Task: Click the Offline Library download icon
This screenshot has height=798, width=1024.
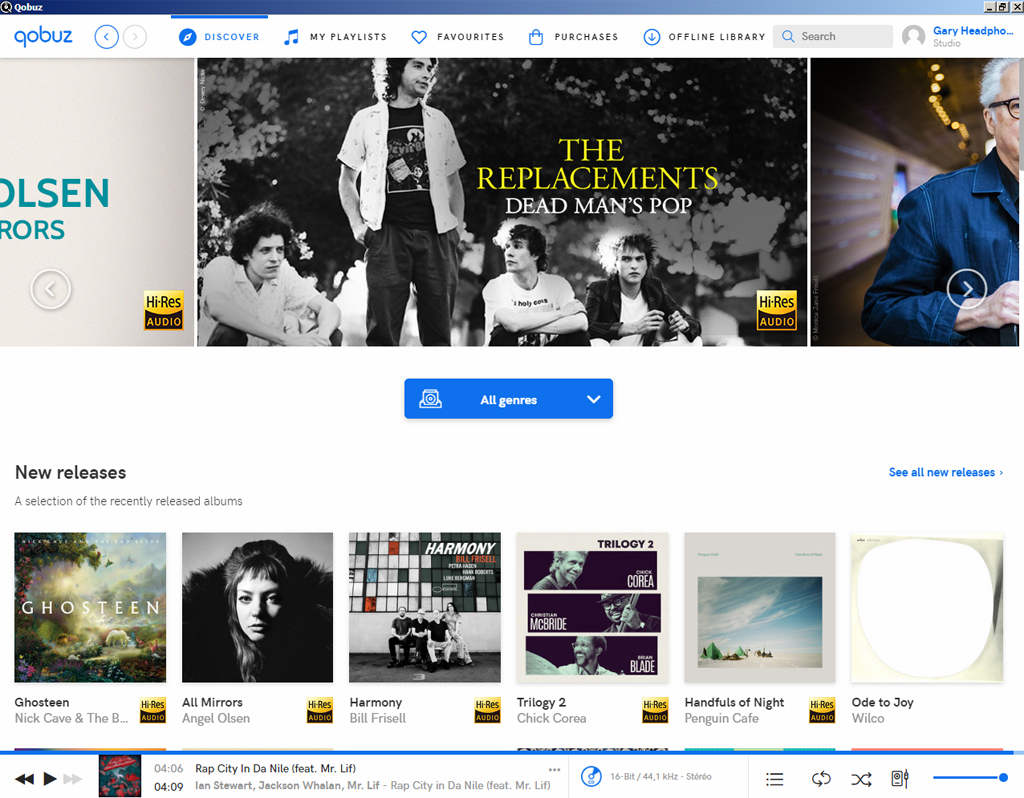Action: (652, 37)
